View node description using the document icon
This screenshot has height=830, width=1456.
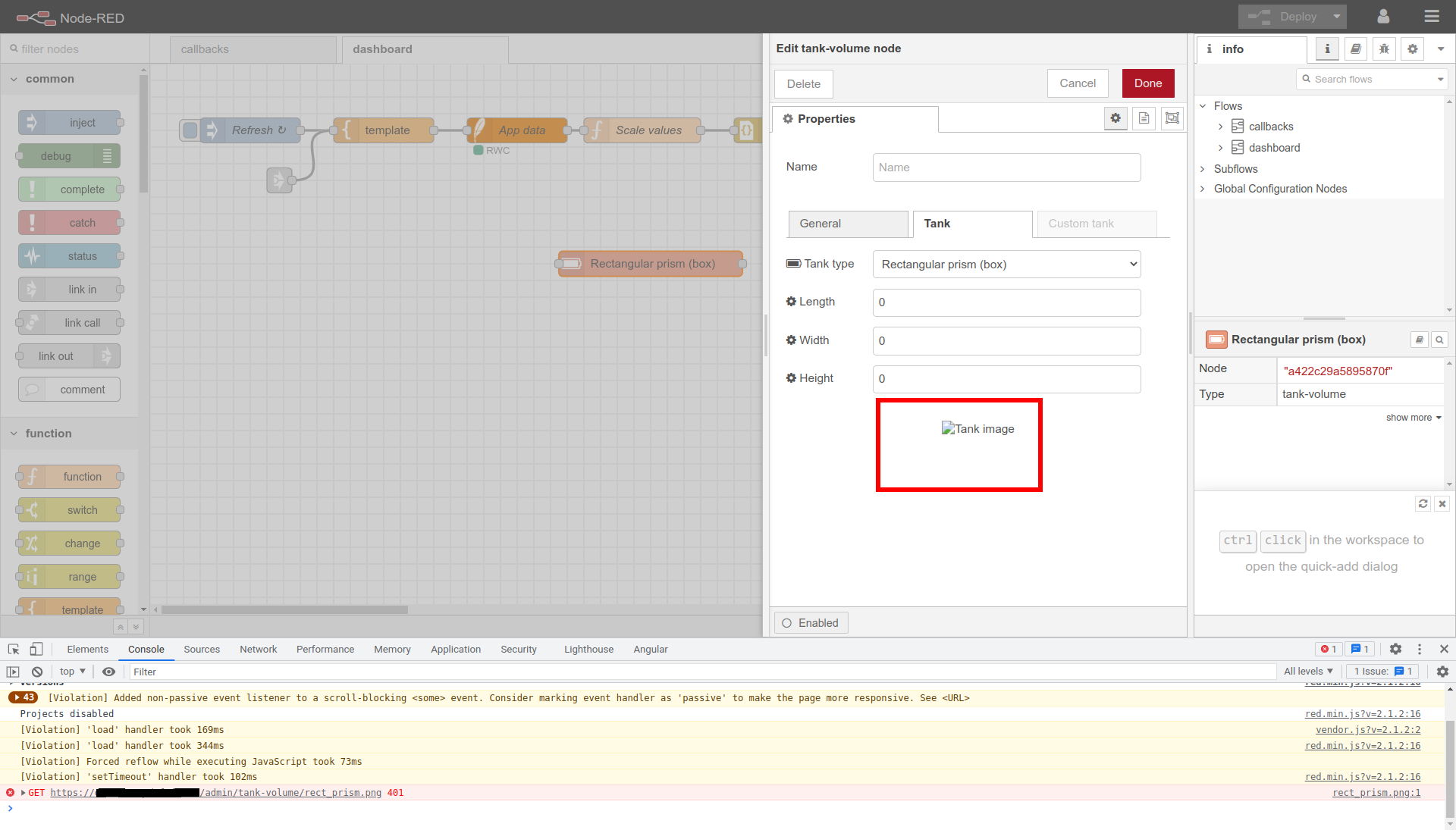pyautogui.click(x=1144, y=118)
